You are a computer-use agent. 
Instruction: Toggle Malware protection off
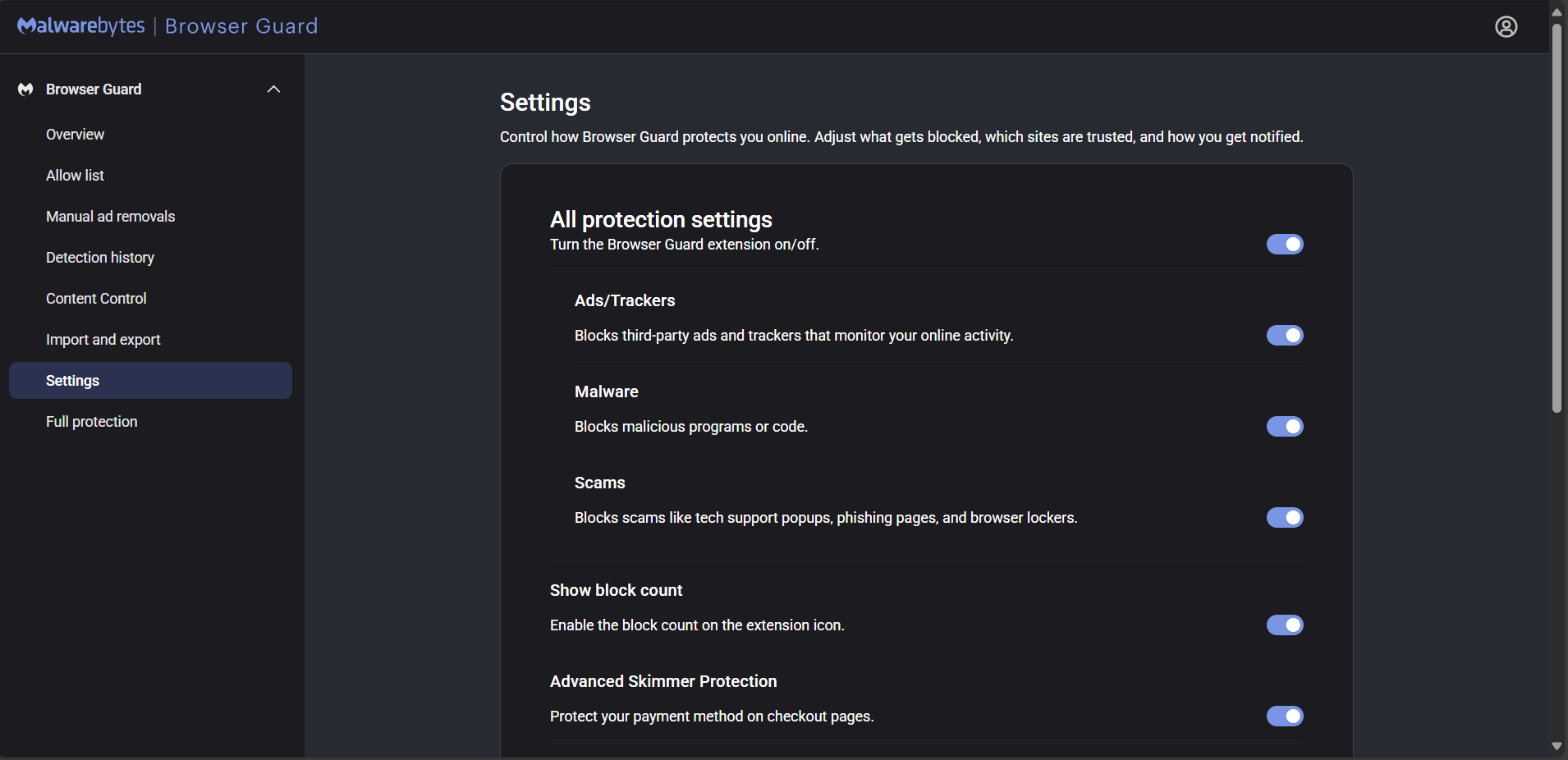(1284, 427)
